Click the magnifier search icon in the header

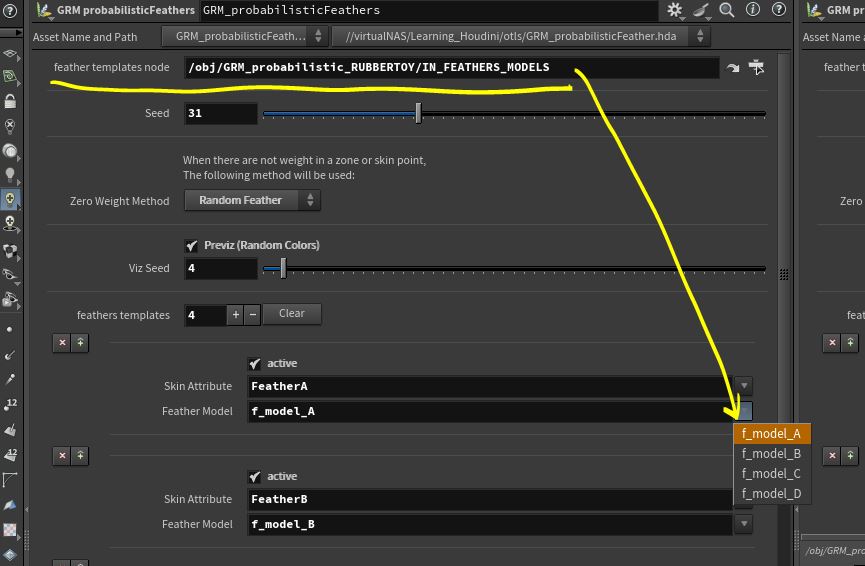[727, 10]
